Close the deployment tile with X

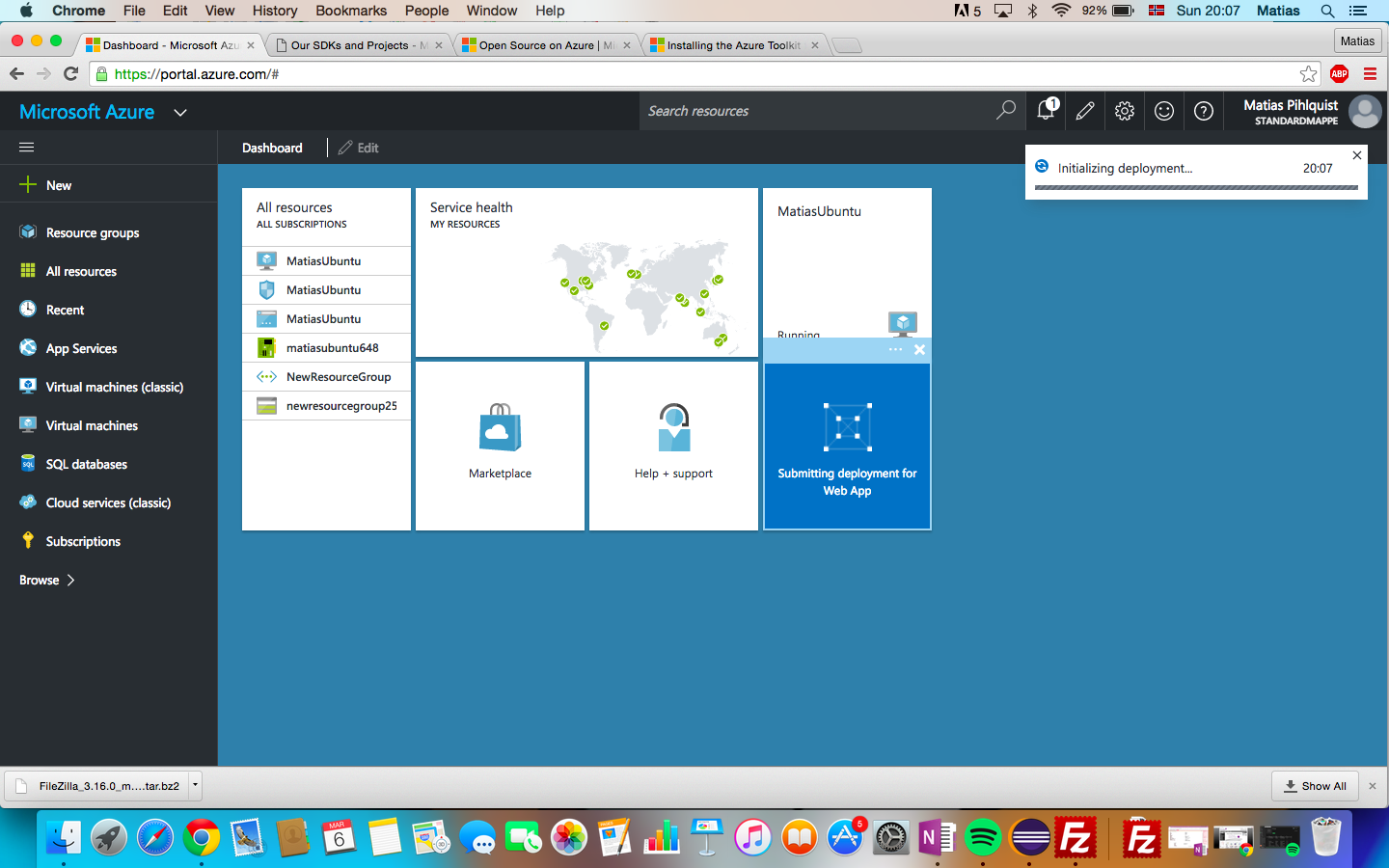click(x=919, y=350)
